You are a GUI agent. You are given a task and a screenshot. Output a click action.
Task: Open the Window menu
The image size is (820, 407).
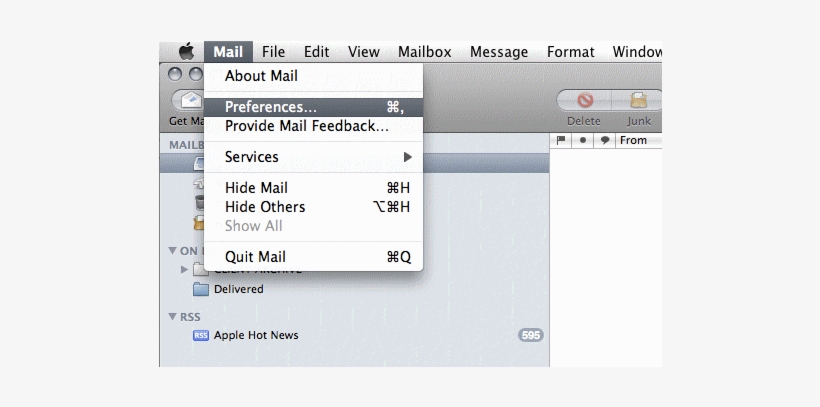click(637, 52)
